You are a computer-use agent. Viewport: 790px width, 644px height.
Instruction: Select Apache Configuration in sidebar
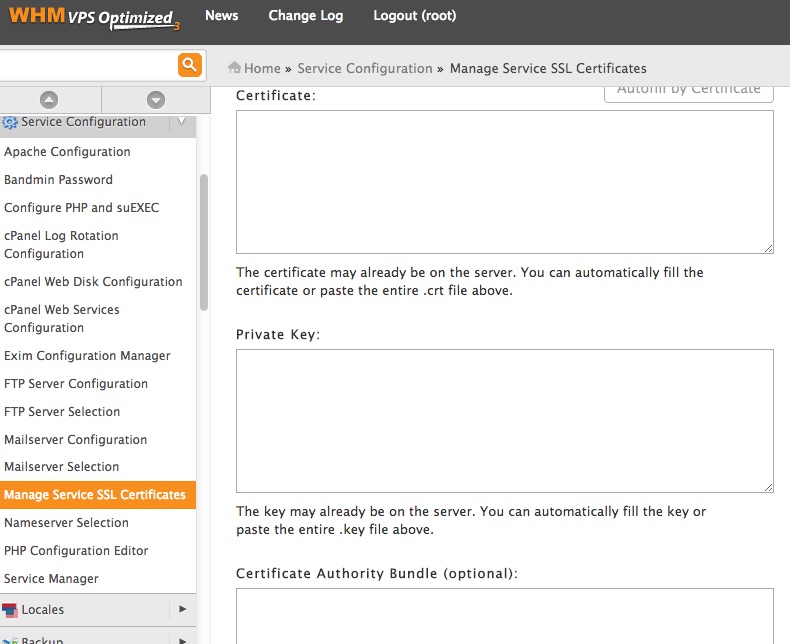coord(67,152)
